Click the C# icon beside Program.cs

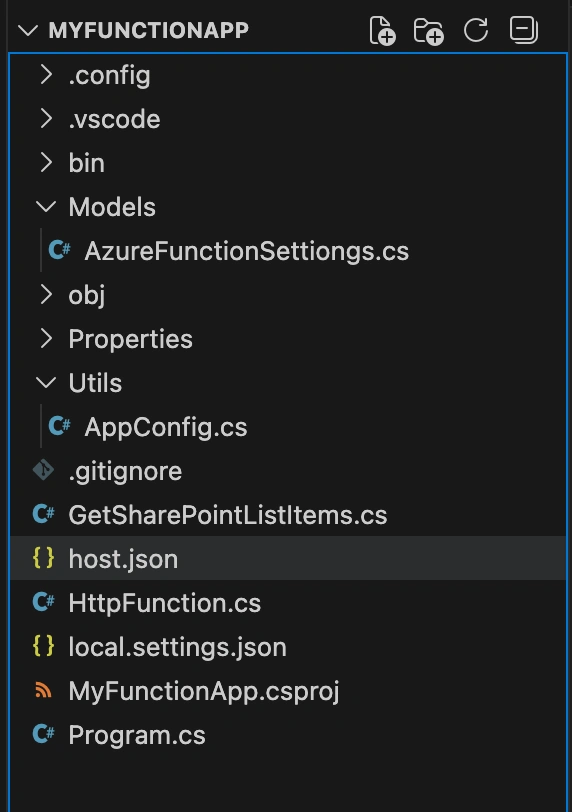(x=43, y=734)
